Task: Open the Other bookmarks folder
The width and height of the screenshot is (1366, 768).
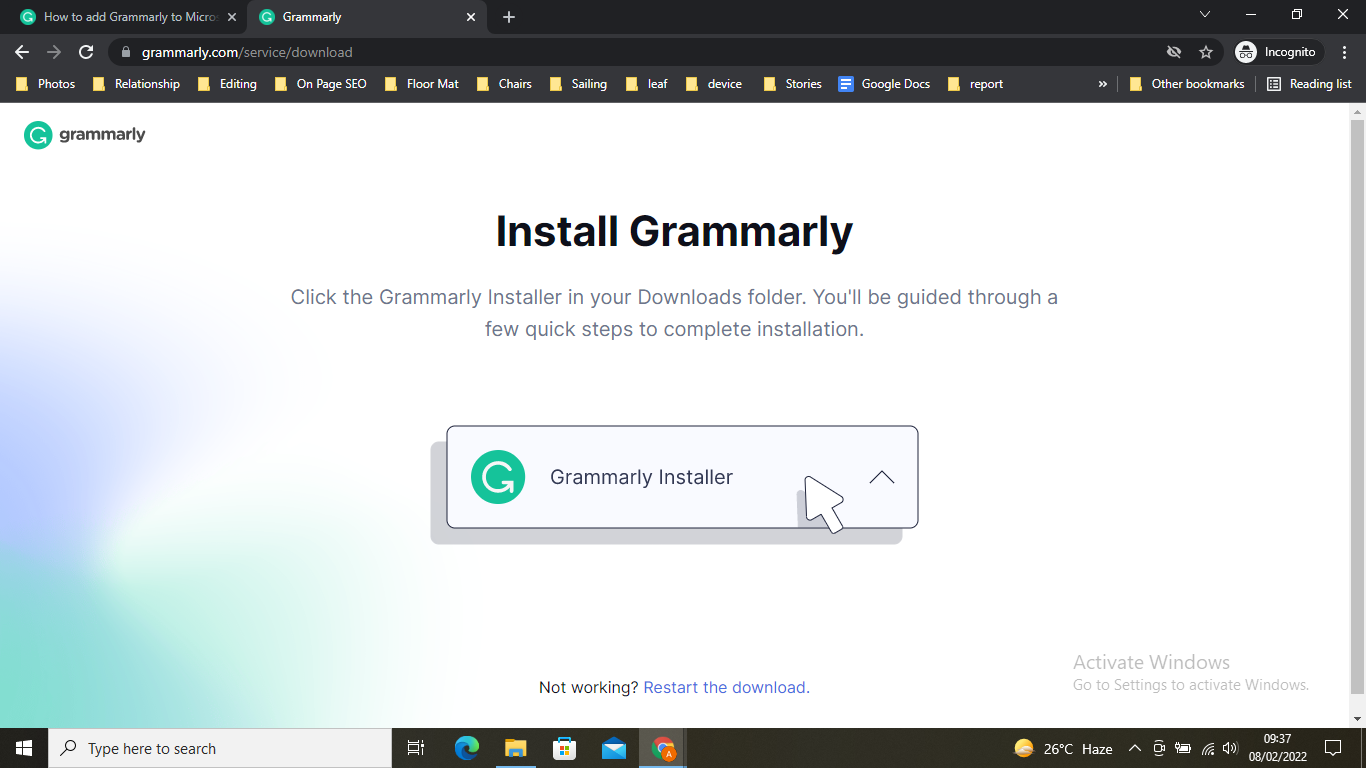Action: [x=1187, y=84]
